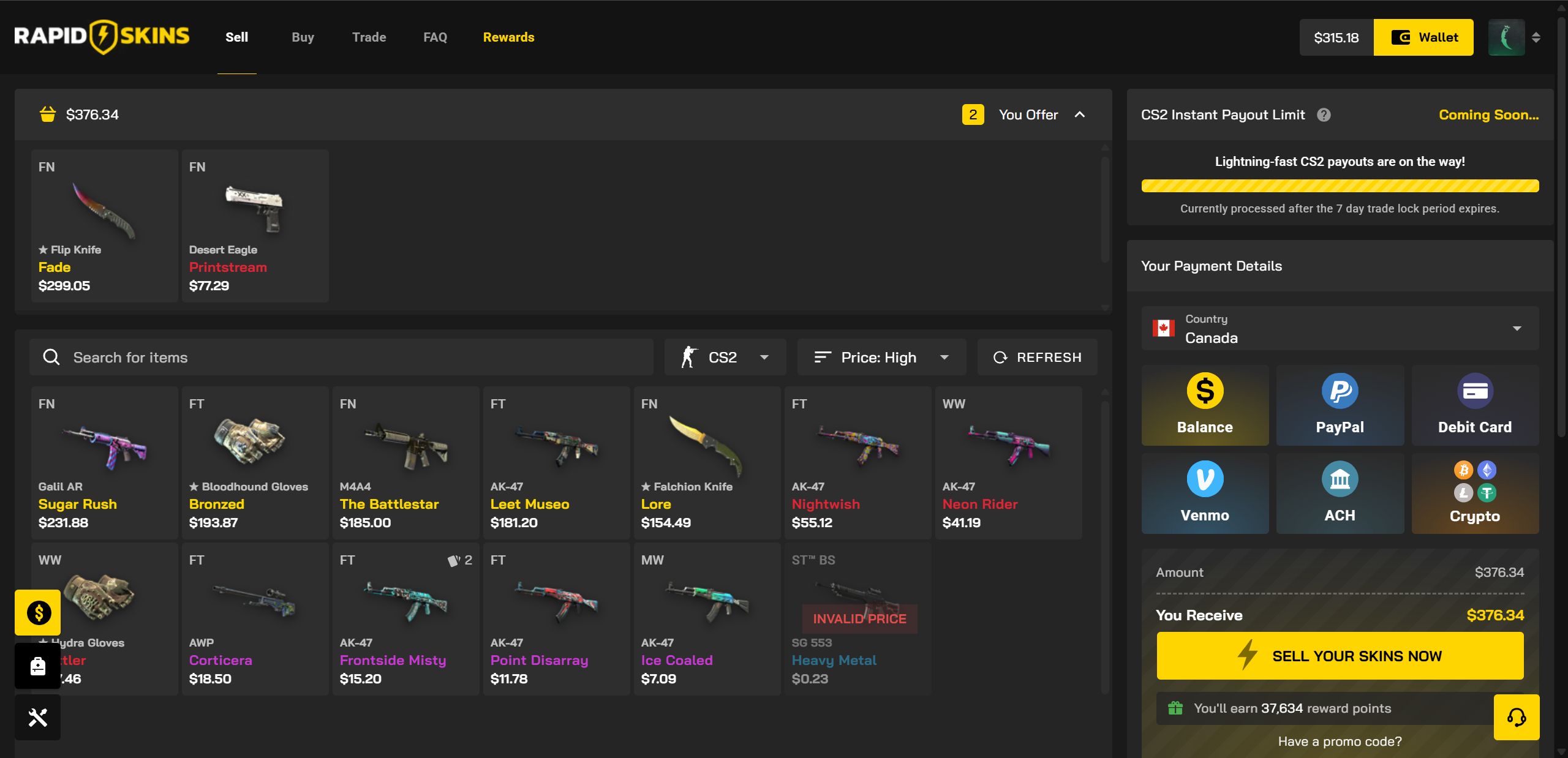Click the SG 553 Heavy Metal item

[858, 618]
